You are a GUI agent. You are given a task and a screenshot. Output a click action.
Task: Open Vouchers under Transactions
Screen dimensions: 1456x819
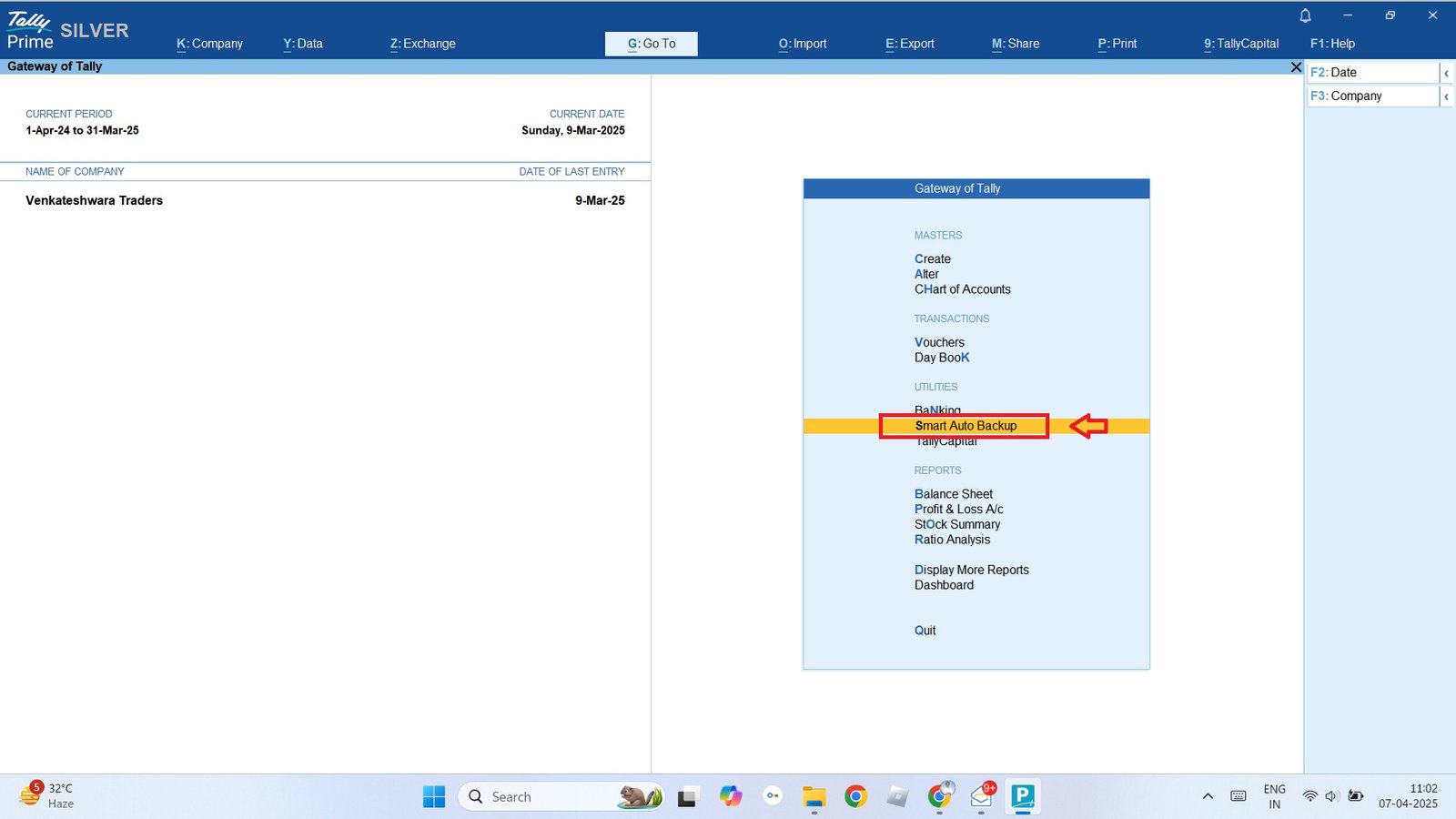[939, 343]
